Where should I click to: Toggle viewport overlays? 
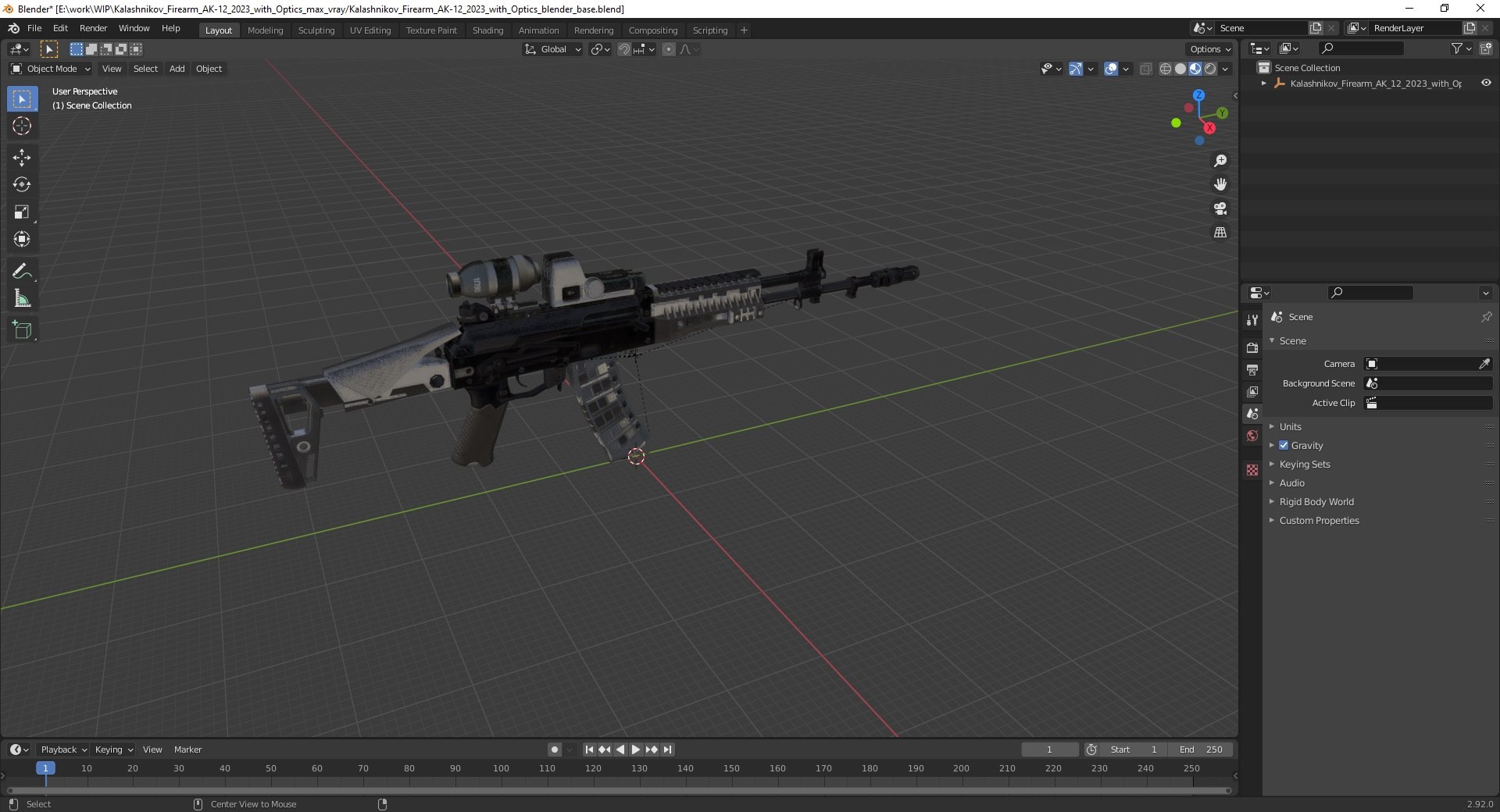pos(1111,69)
